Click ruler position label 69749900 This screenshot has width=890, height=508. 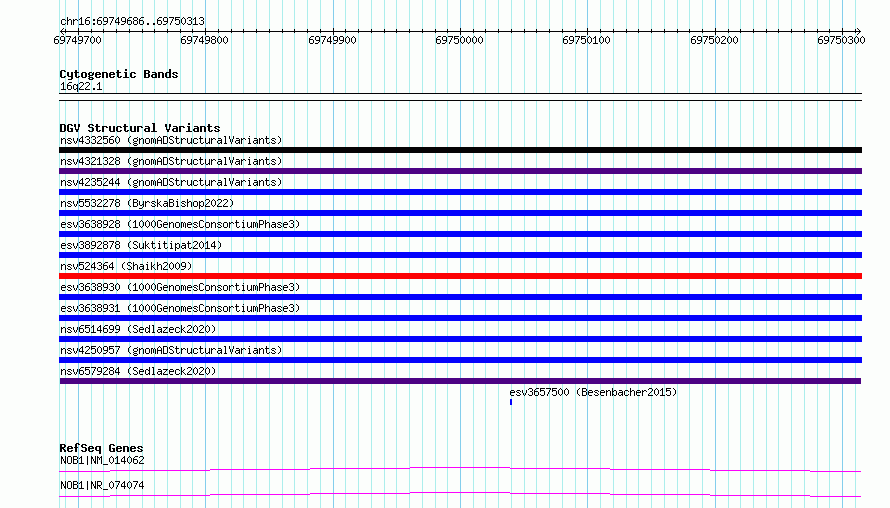[332, 40]
